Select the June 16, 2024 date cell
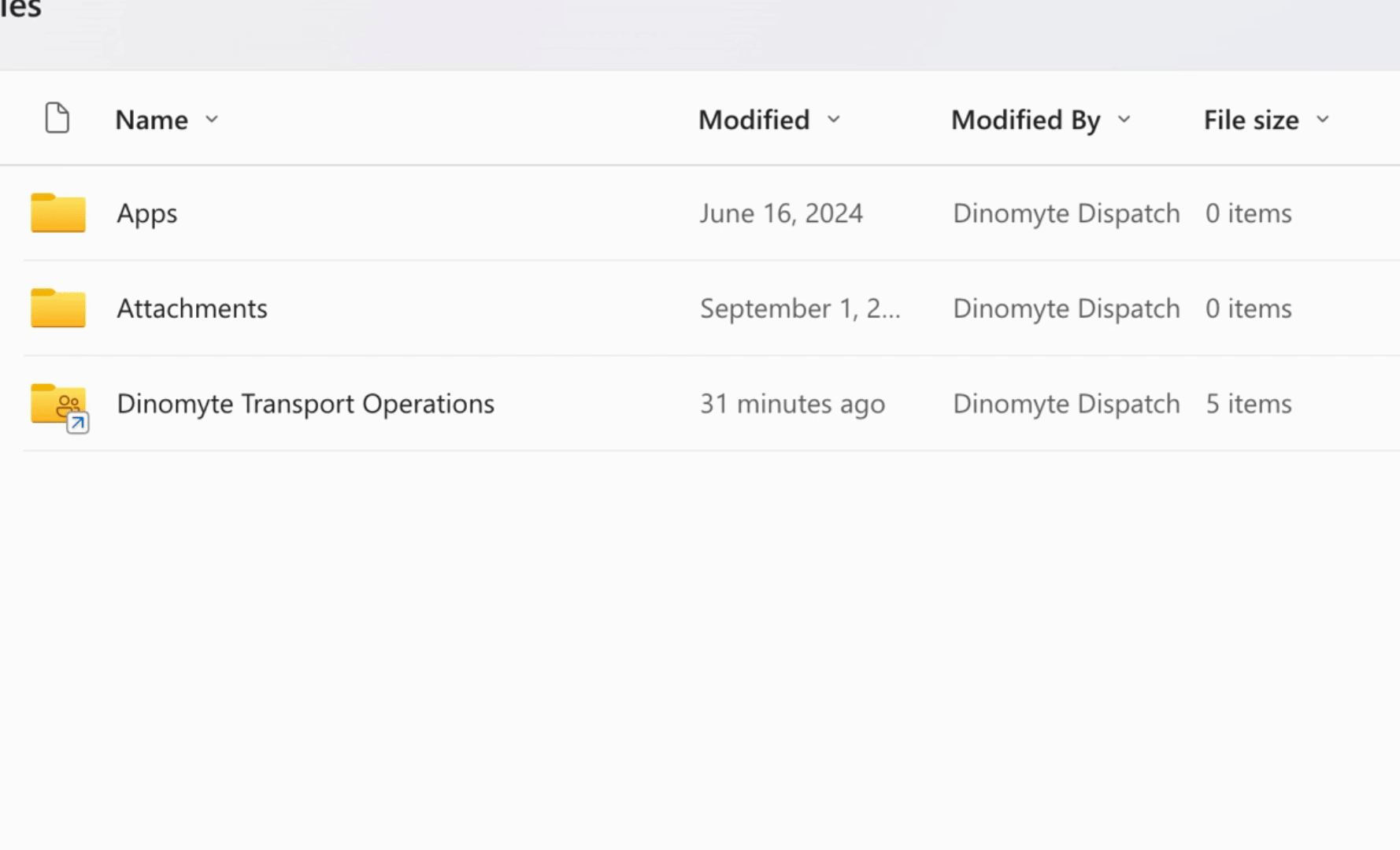The image size is (1400, 850). pyautogui.click(x=781, y=213)
